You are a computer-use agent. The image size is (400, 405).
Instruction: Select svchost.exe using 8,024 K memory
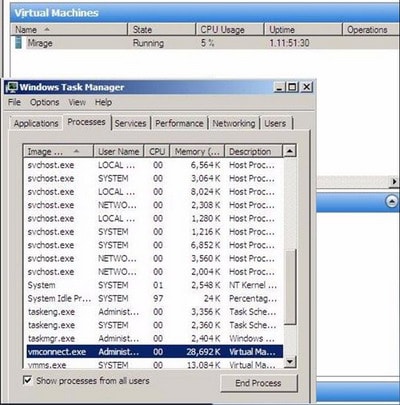(155, 192)
